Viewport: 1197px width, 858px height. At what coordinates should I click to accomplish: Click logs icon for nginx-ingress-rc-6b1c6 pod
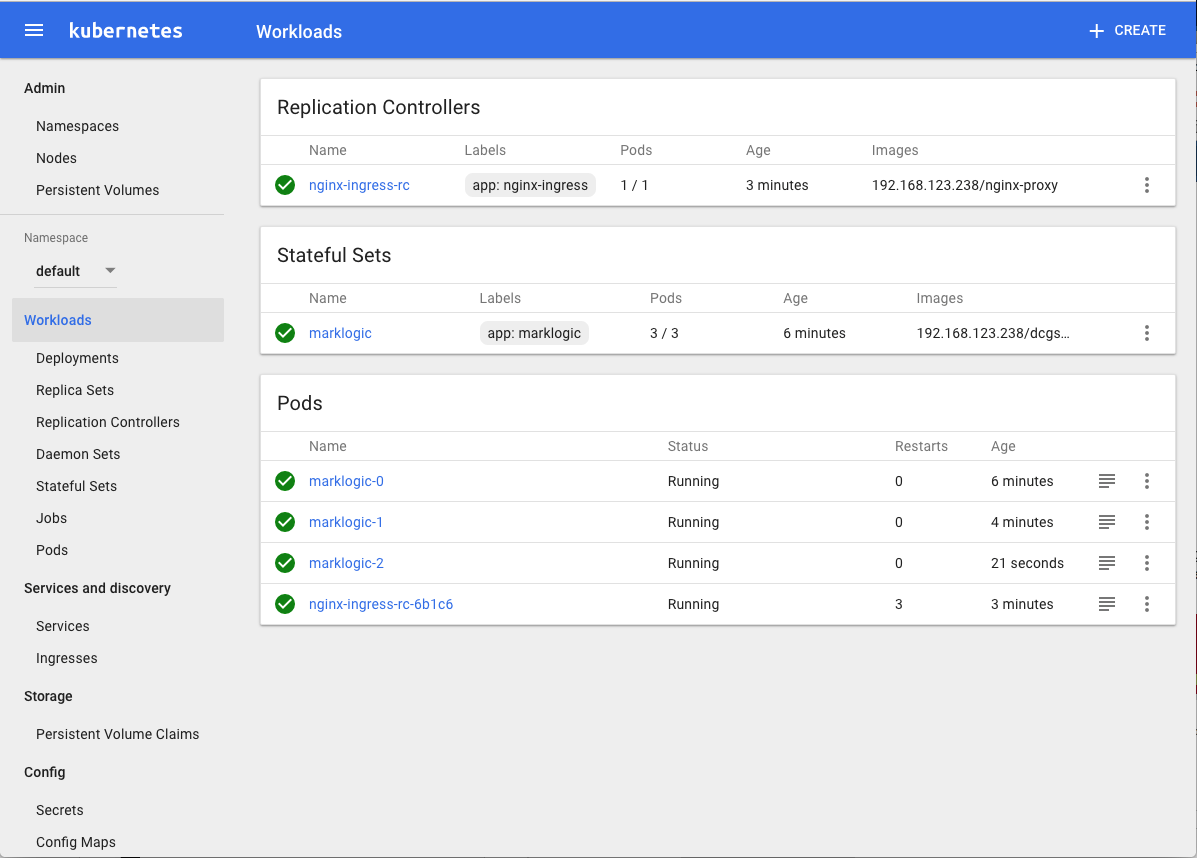coord(1106,604)
